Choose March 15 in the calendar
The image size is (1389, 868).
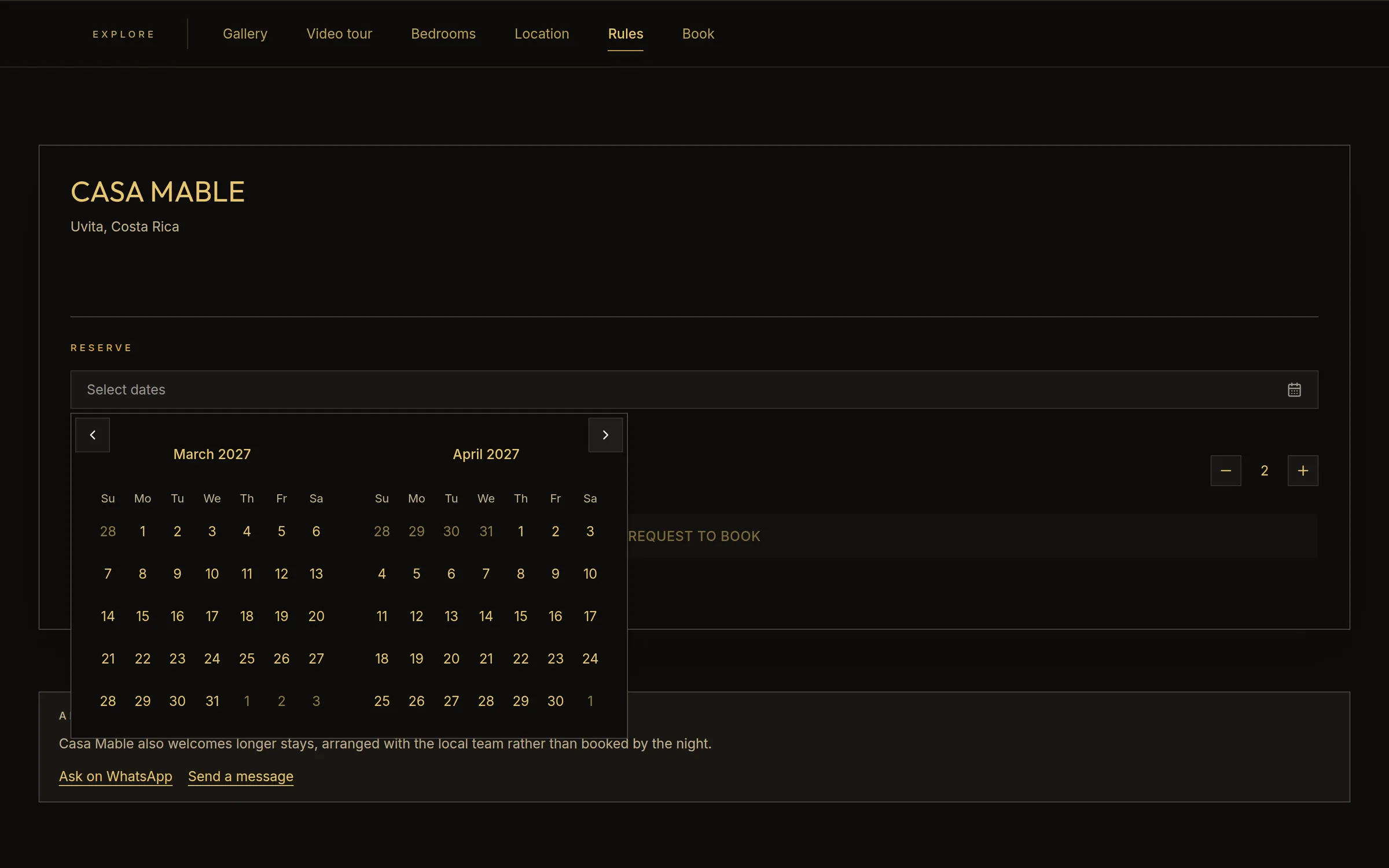142,616
